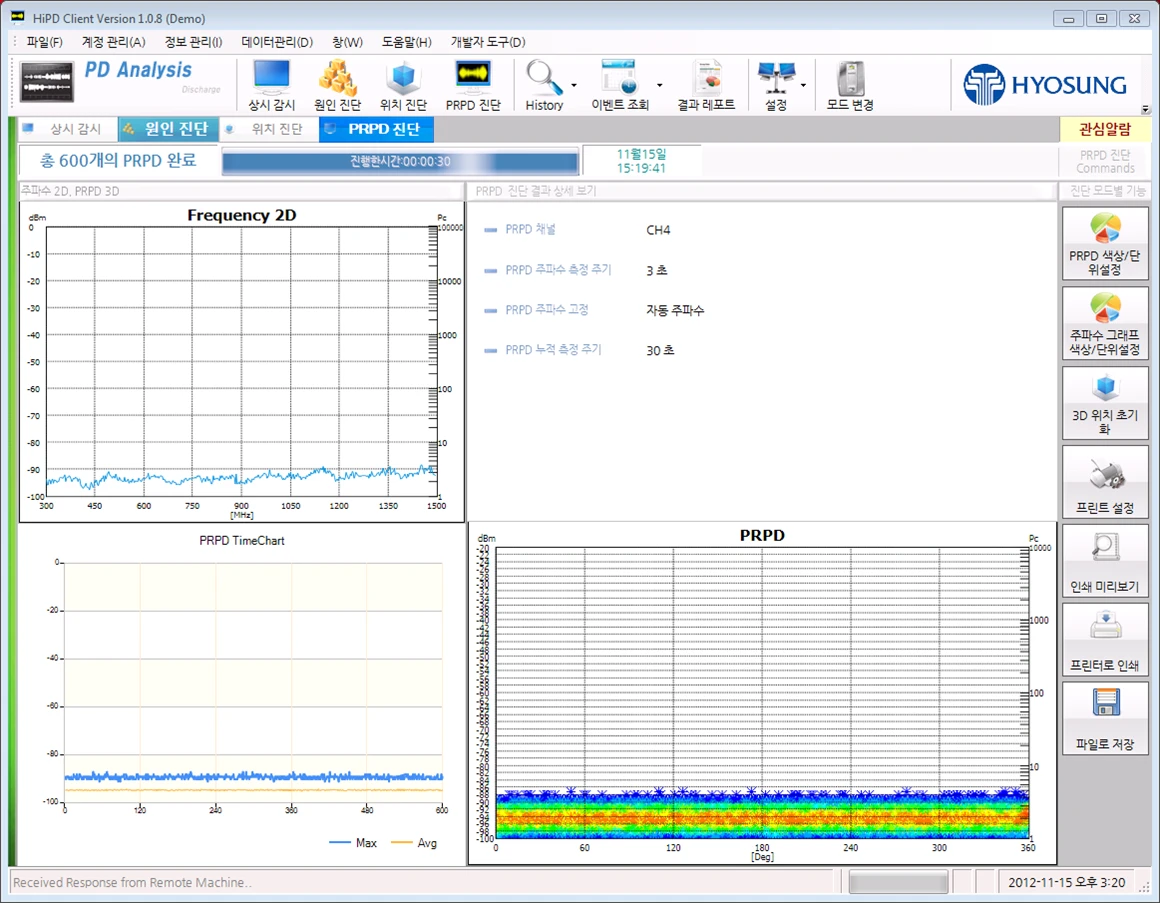The height and width of the screenshot is (903, 1160).
Task: Click the Avg legend entry in TimeChart
Action: coord(414,843)
